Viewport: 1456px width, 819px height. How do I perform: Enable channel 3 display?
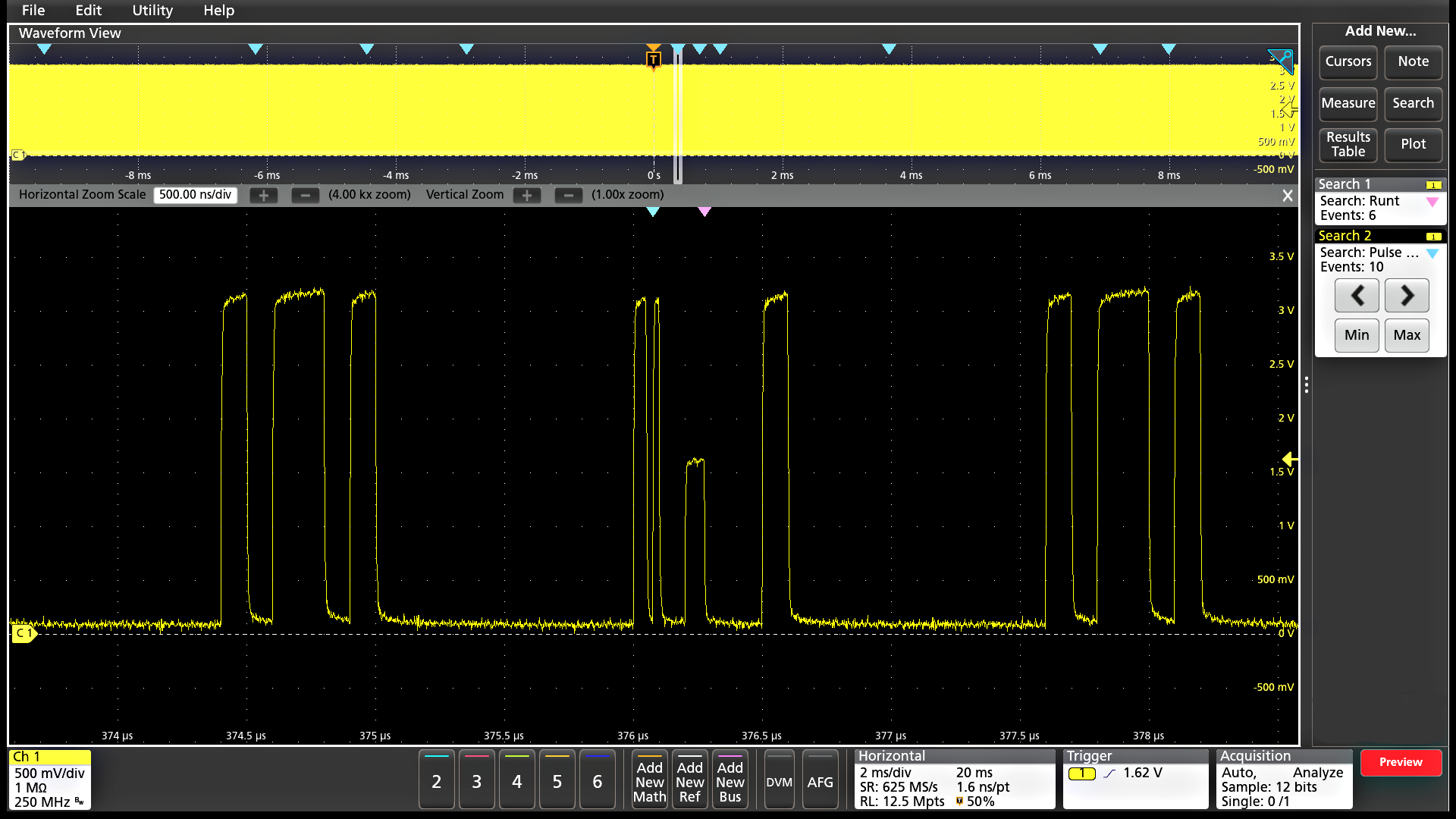point(476,780)
